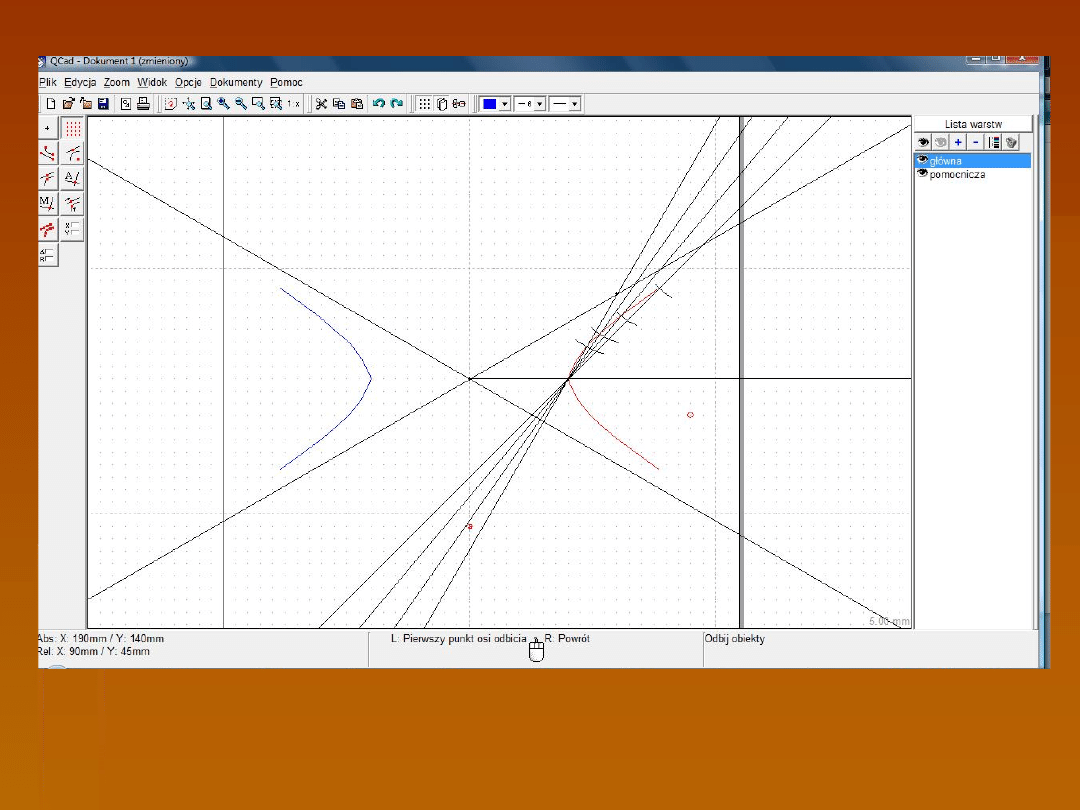This screenshot has height=810, width=1080.
Task: Click the Print icon in the toolbar
Action: pos(143,103)
